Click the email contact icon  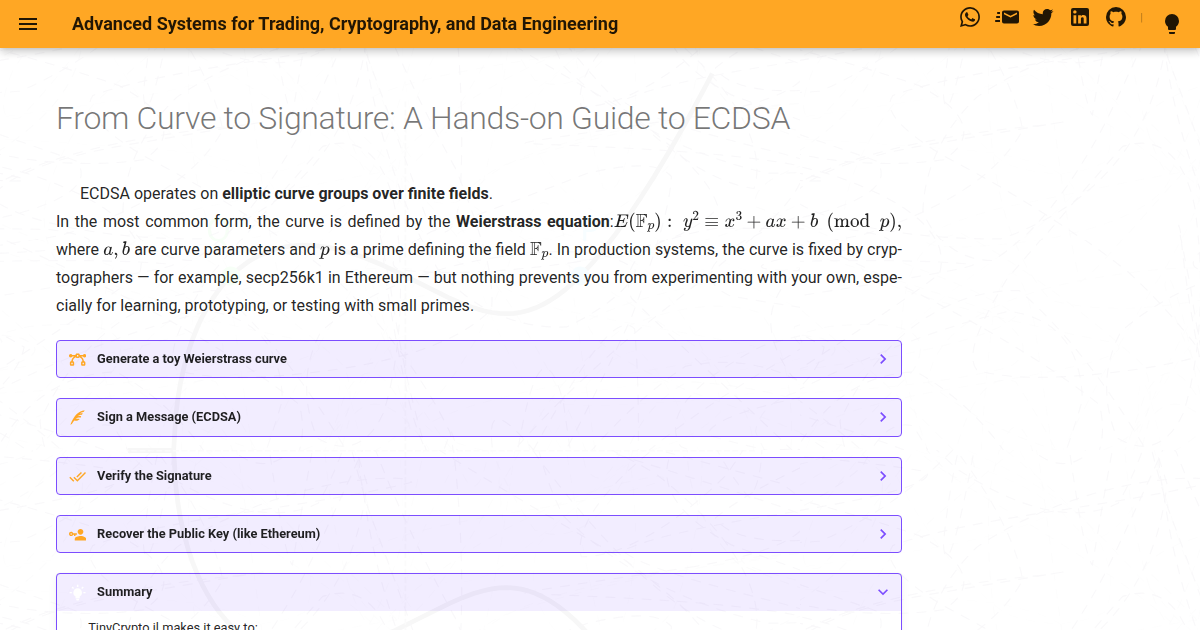[x=1007, y=17]
